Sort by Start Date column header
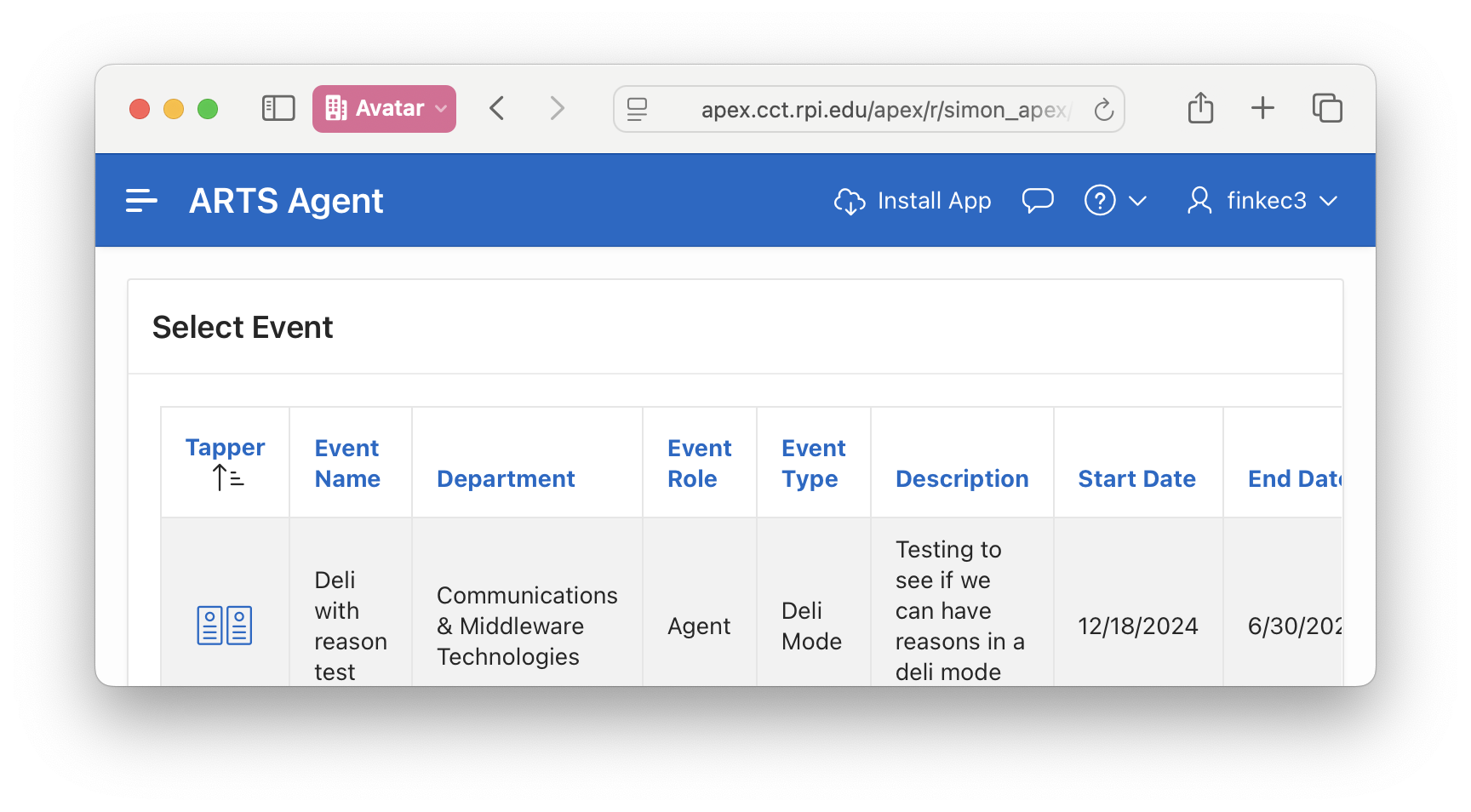Image resolution: width=1471 pixels, height=812 pixels. click(x=1136, y=478)
